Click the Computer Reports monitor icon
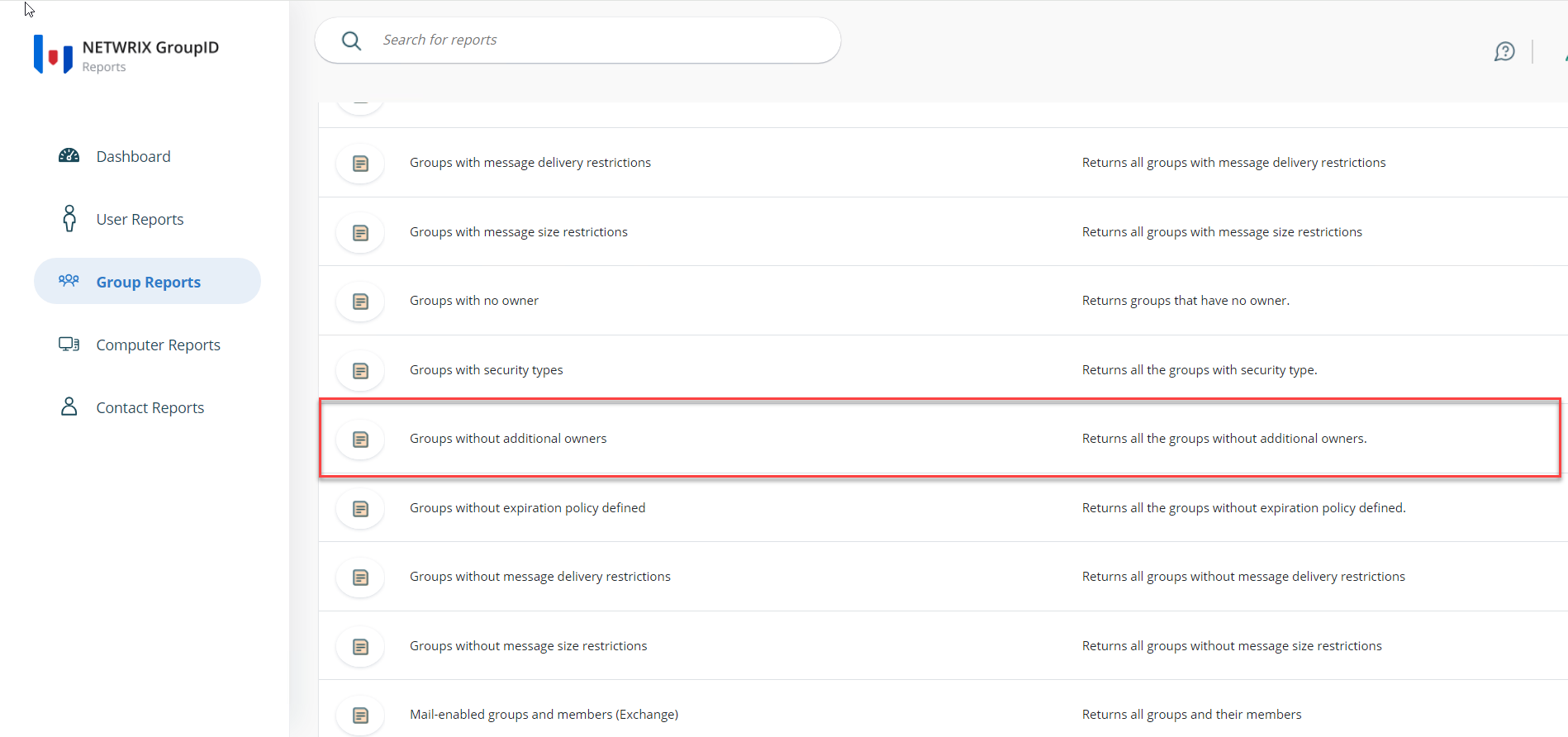This screenshot has width=1568, height=737. pos(69,345)
